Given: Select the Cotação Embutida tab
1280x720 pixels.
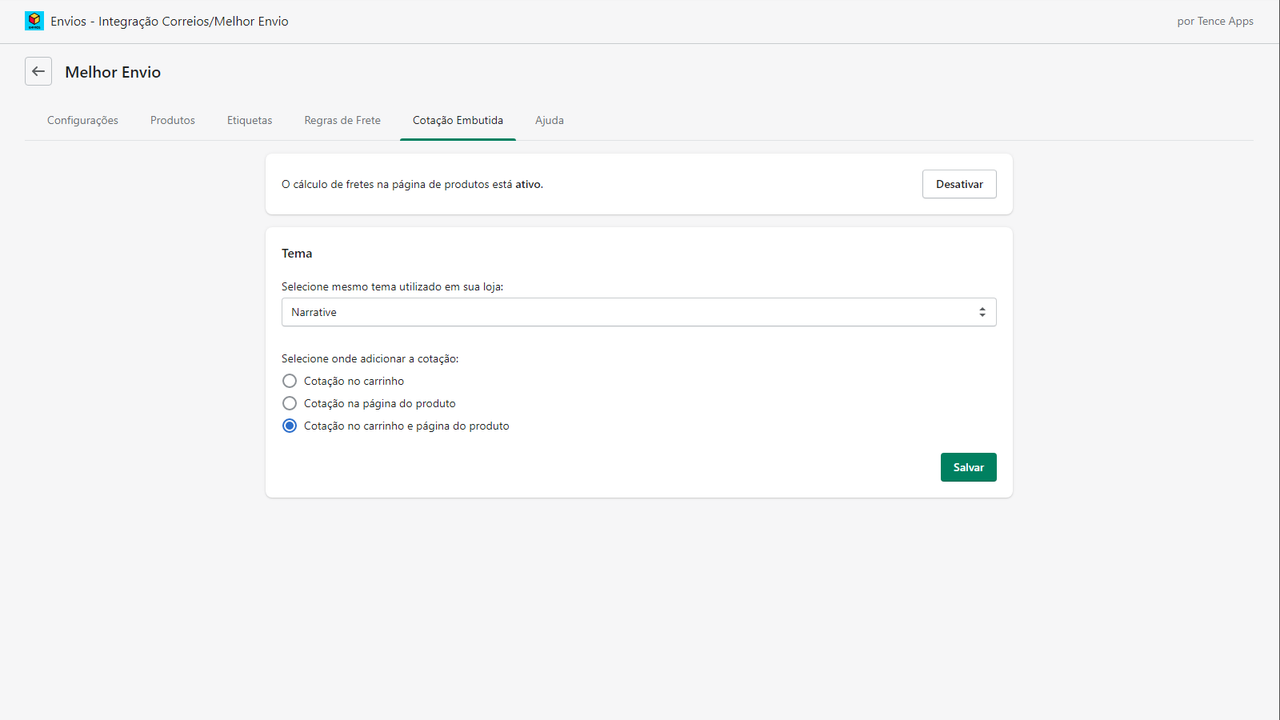Looking at the screenshot, I should click(x=458, y=120).
